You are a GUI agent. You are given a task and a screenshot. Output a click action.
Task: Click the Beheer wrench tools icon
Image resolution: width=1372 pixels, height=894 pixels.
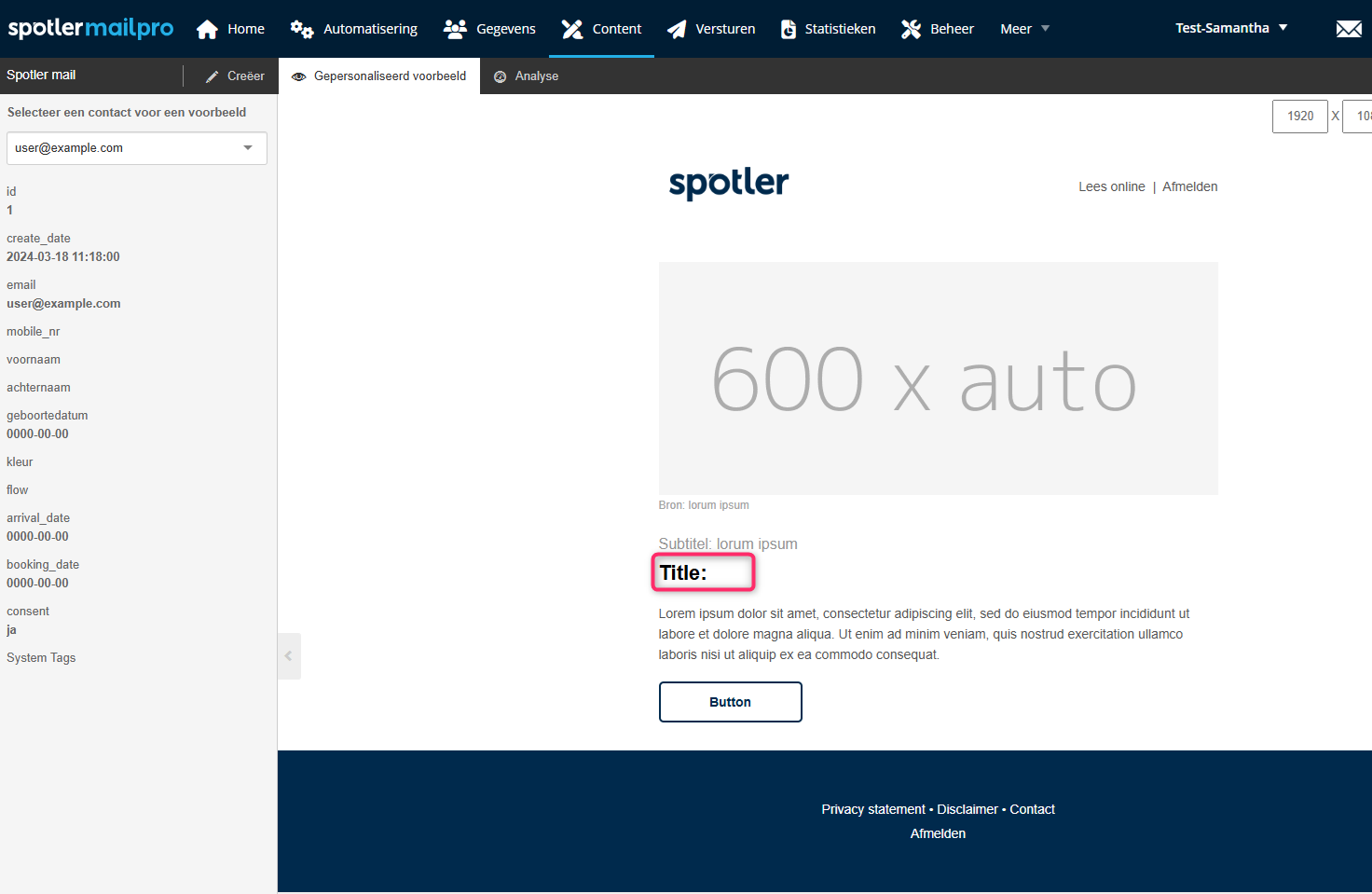pos(911,29)
